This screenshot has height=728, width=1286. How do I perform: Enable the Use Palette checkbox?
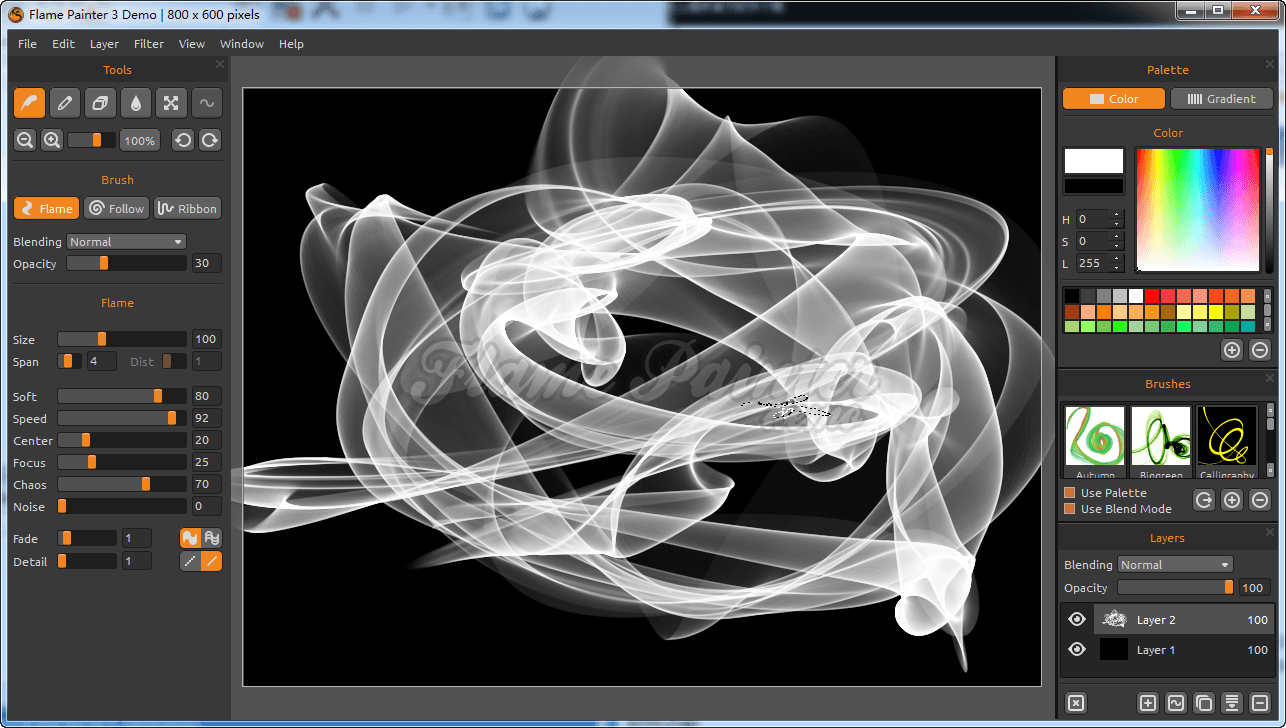coord(1068,492)
